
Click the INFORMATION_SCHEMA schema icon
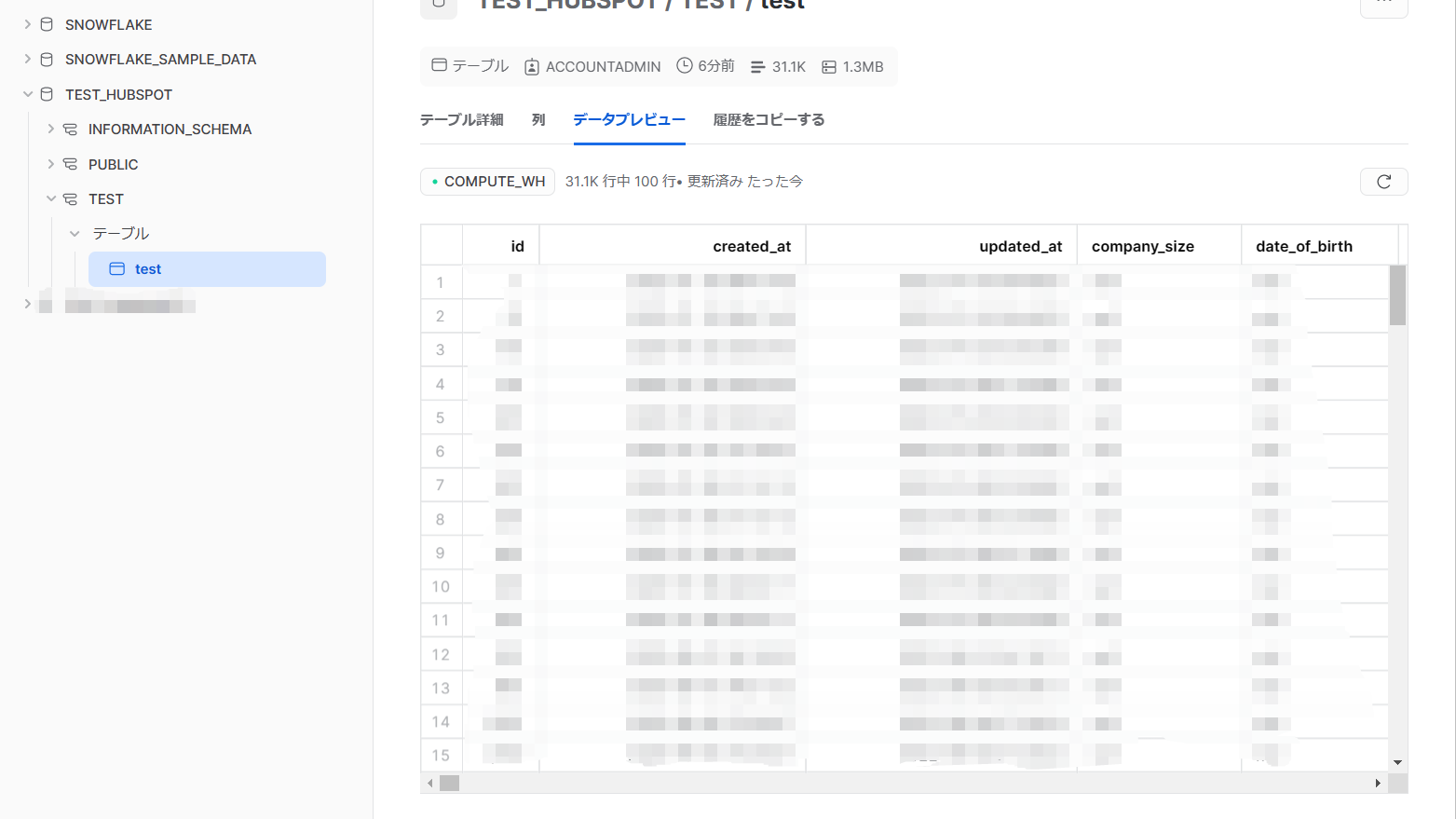70,130
